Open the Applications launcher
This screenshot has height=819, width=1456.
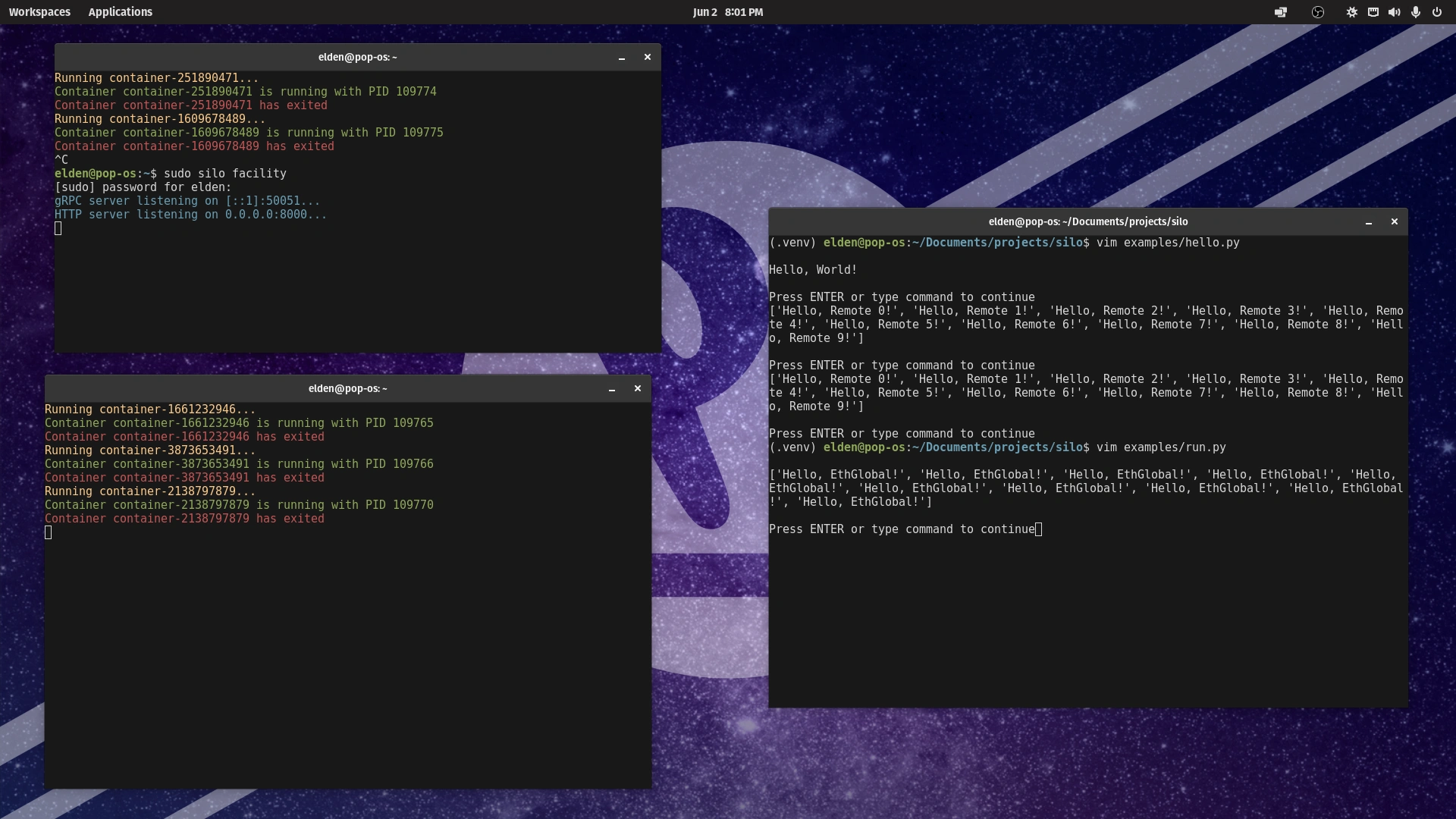point(120,12)
